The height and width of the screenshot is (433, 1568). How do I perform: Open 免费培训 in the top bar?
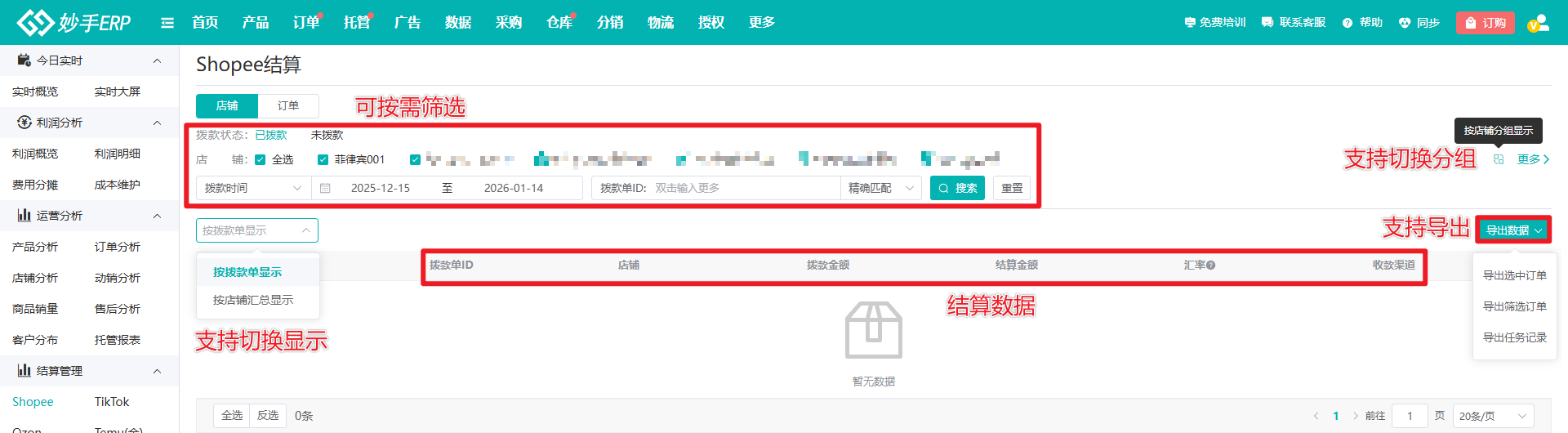[1214, 22]
